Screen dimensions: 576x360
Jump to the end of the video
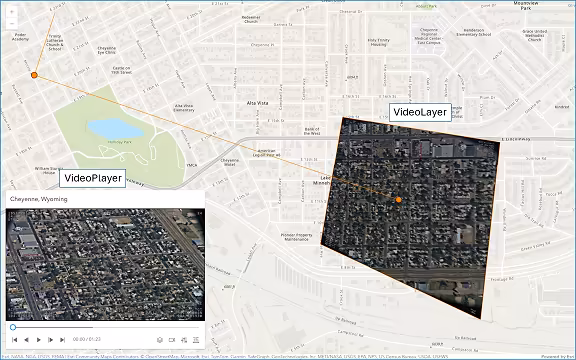coord(62,340)
